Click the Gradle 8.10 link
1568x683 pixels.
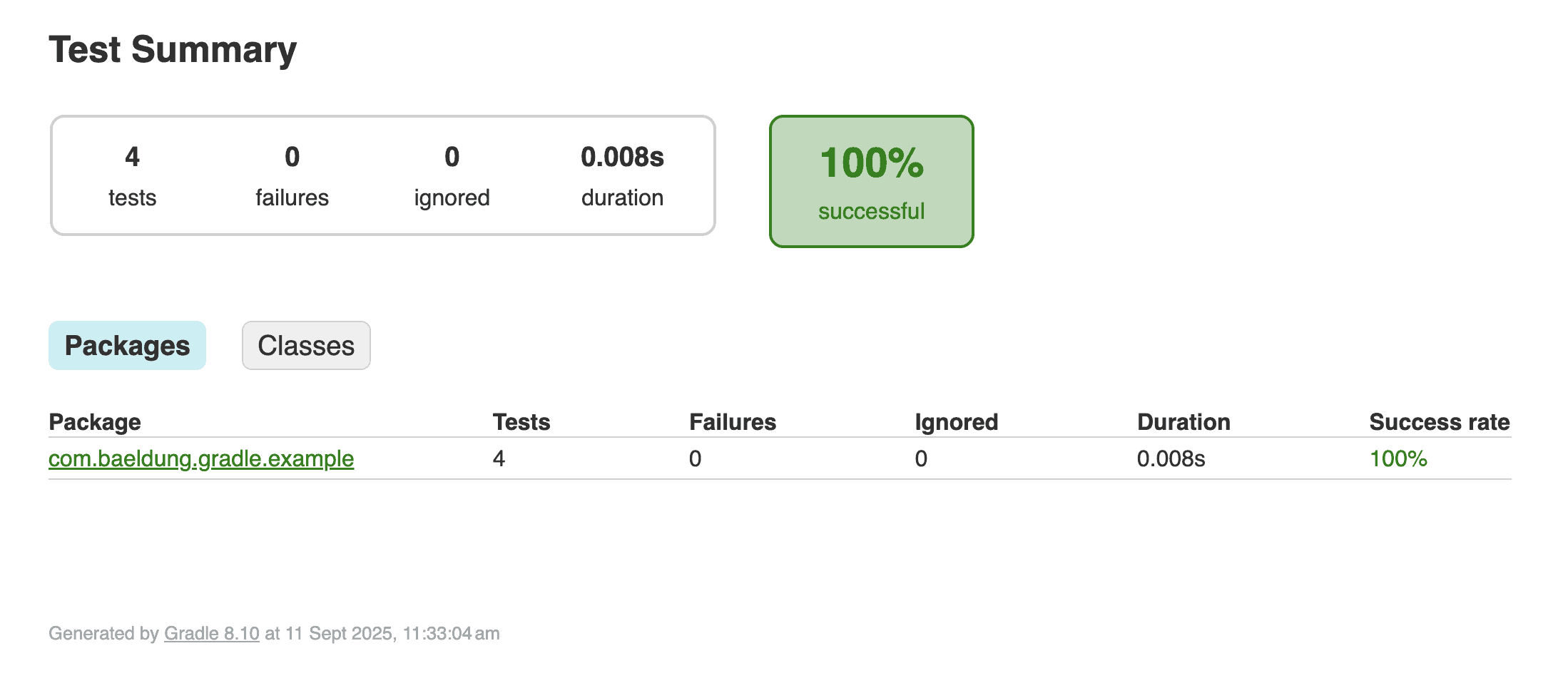[210, 633]
